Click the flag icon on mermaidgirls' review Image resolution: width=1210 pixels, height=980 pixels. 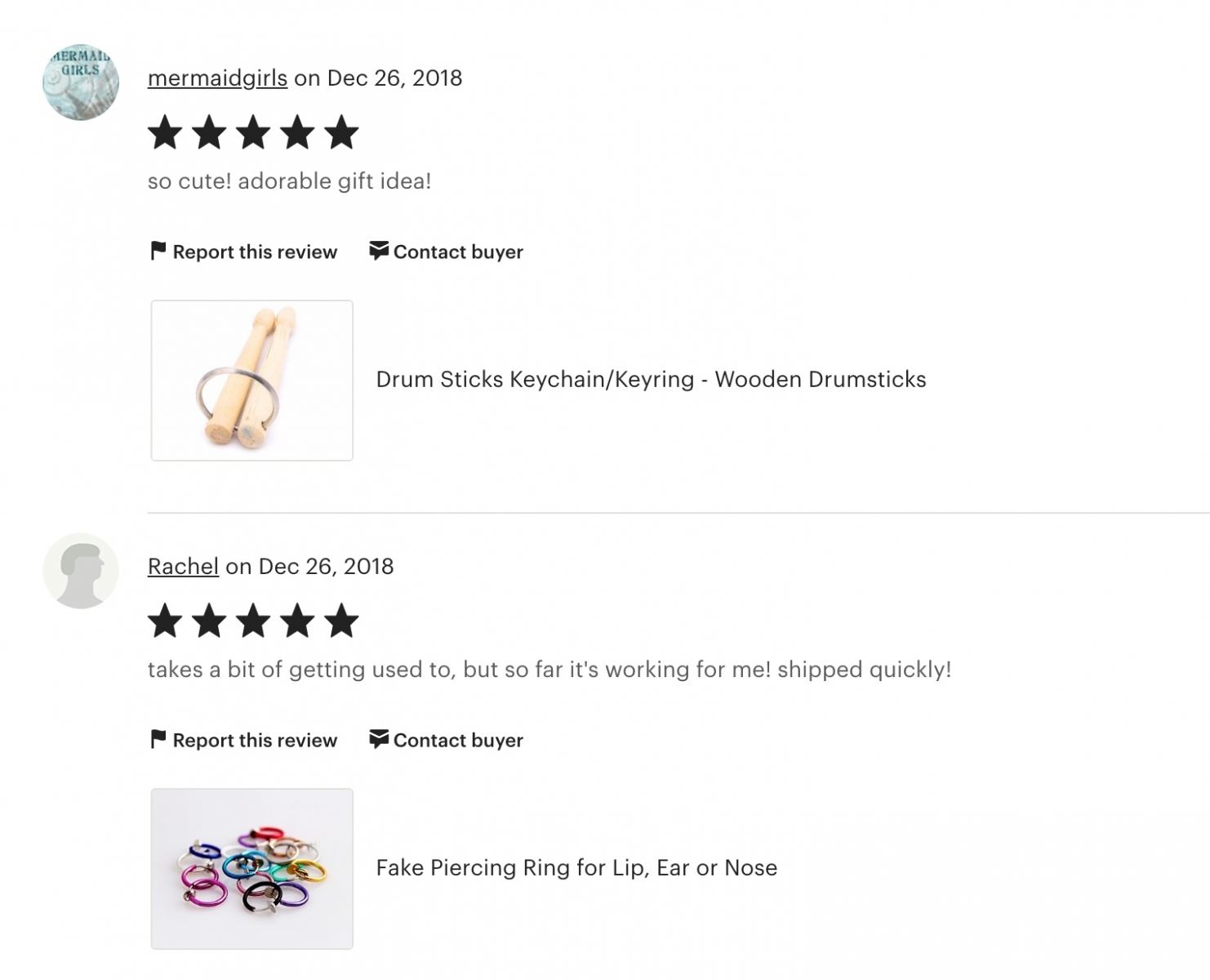tap(158, 251)
